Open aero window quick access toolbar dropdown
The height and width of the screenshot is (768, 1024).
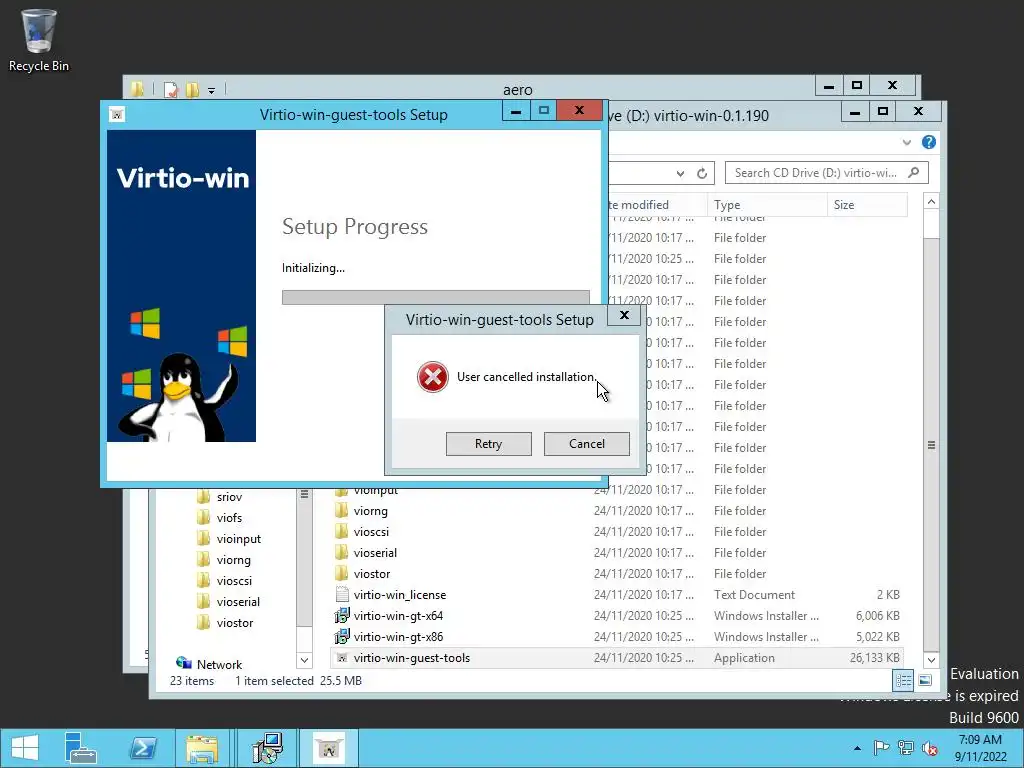pyautogui.click(x=212, y=91)
